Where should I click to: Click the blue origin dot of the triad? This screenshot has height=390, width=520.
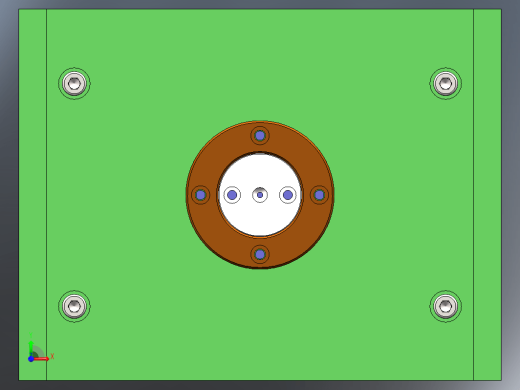click(x=31, y=359)
